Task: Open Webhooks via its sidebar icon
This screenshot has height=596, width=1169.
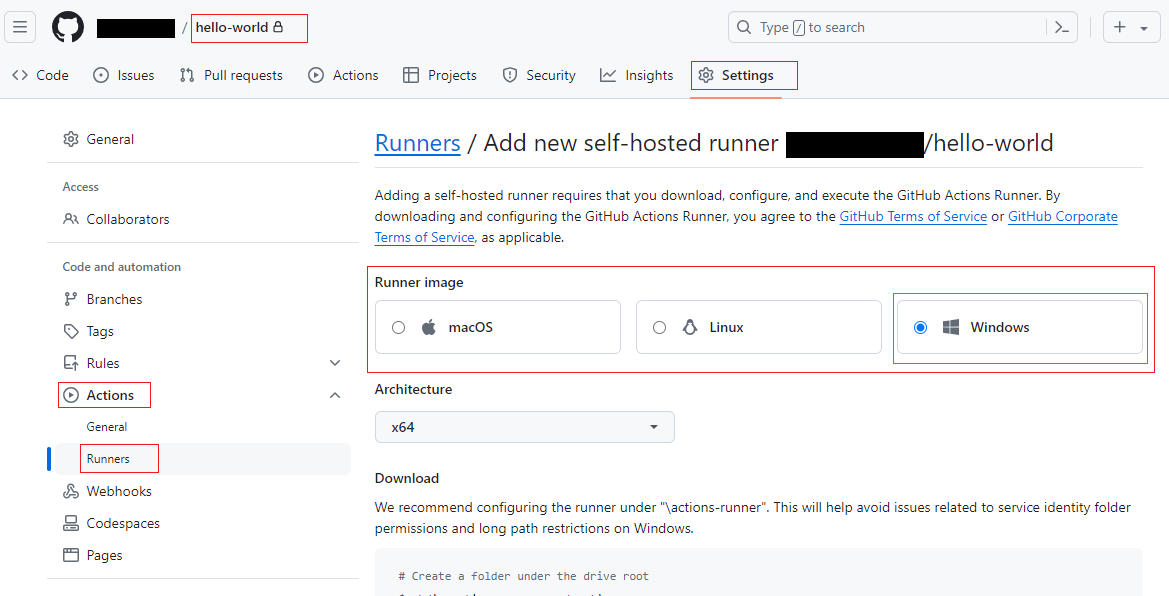Action: 71,490
